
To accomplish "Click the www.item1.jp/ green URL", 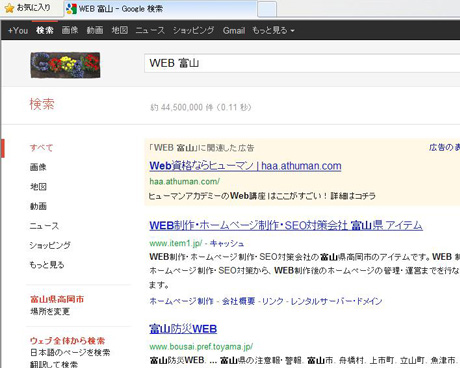I will point(176,243).
